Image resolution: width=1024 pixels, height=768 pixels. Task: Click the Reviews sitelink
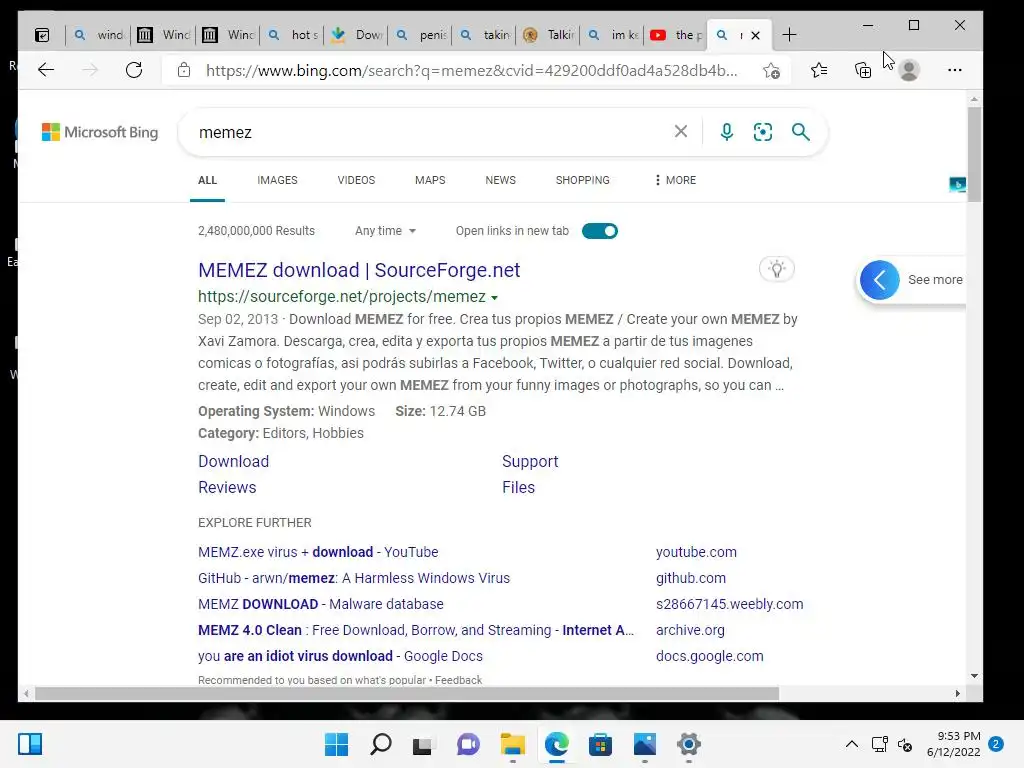point(227,487)
